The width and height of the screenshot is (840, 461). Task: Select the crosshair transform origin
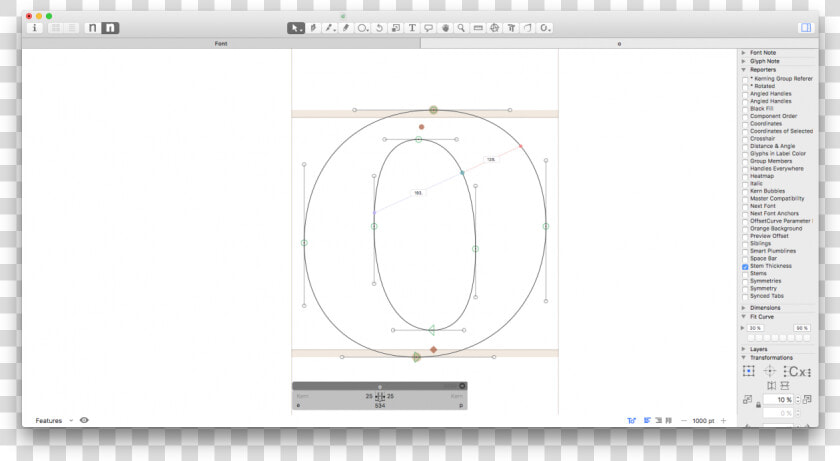coord(769,371)
